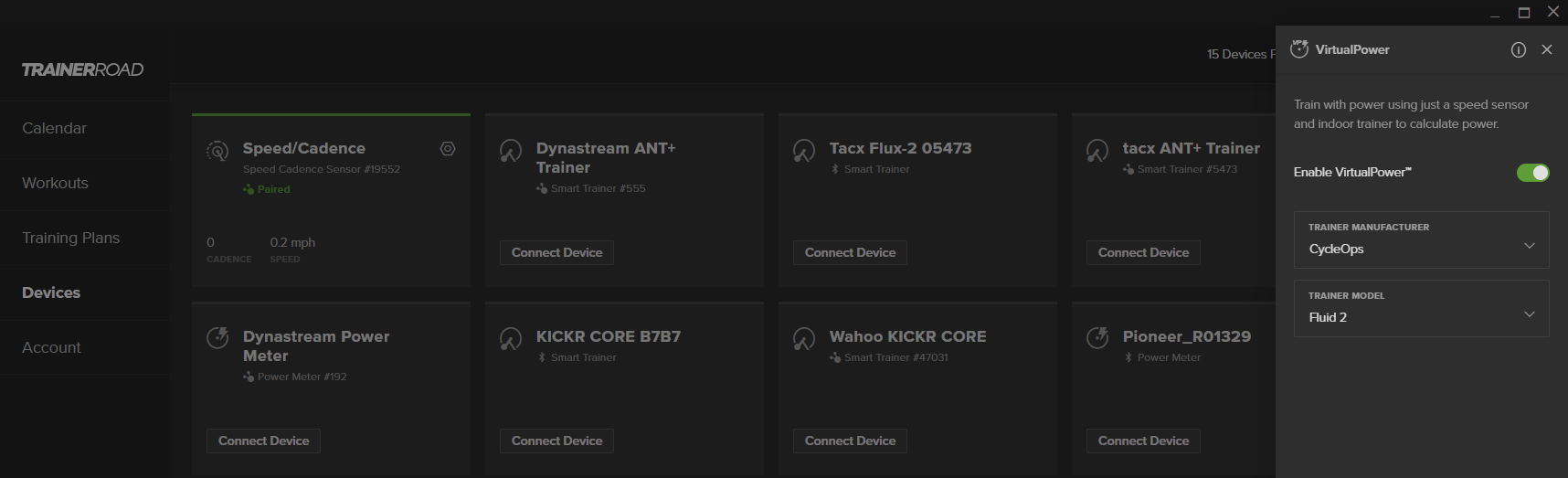Click the ANT+ icon beside Power Meter #192
This screenshot has height=478, width=1568.
(249, 377)
